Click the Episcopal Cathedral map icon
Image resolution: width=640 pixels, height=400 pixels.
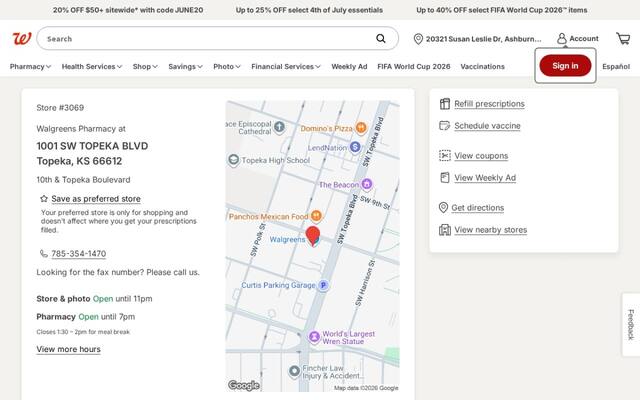pyautogui.click(x=279, y=127)
